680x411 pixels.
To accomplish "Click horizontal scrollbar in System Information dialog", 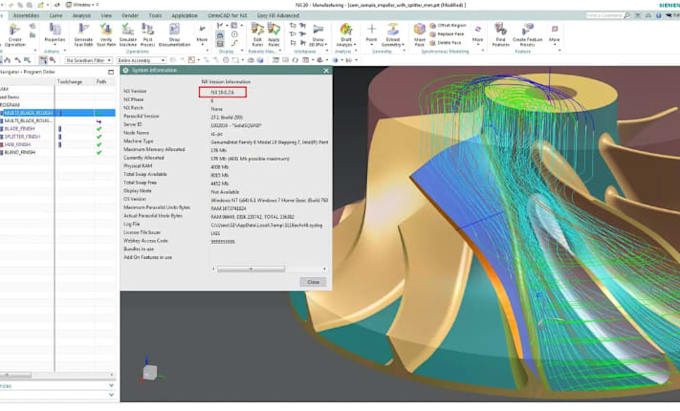I will tap(251, 269).
